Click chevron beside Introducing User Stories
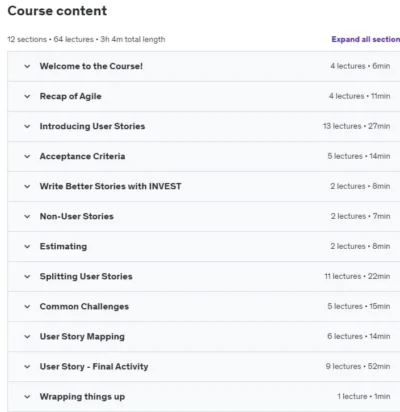400x412 pixels. coord(27,126)
